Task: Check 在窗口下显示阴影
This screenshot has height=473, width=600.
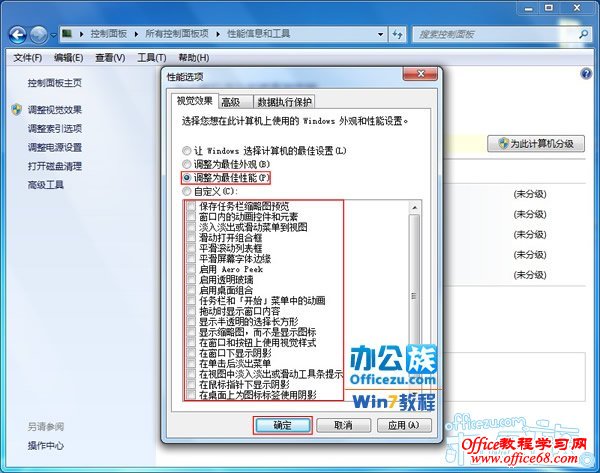Action: coord(191,353)
